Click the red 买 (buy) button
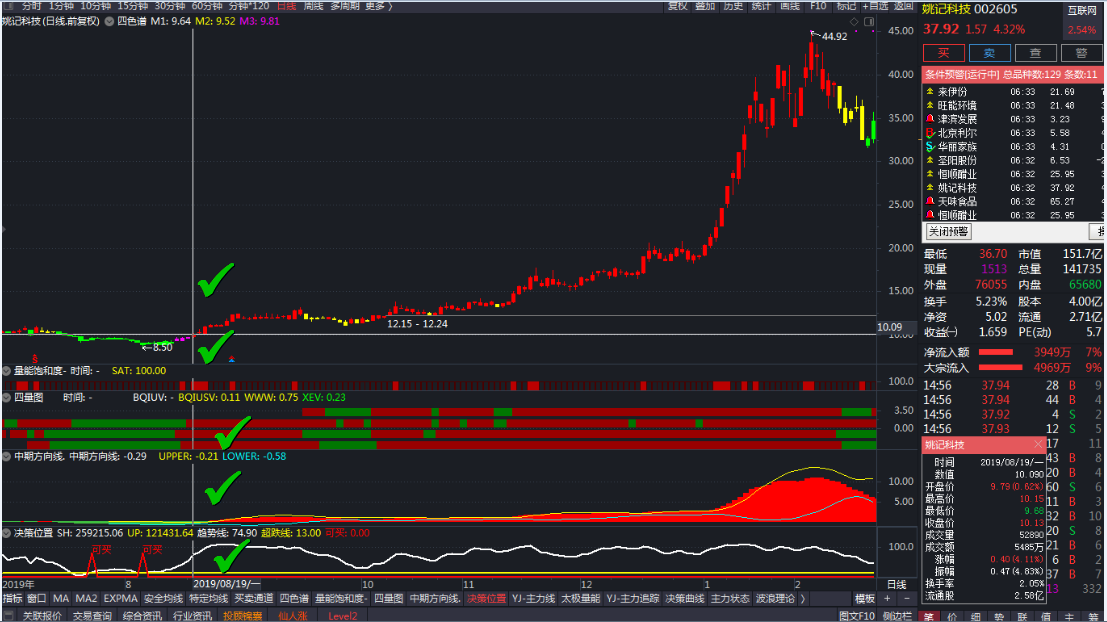1107x622 pixels. (942, 53)
